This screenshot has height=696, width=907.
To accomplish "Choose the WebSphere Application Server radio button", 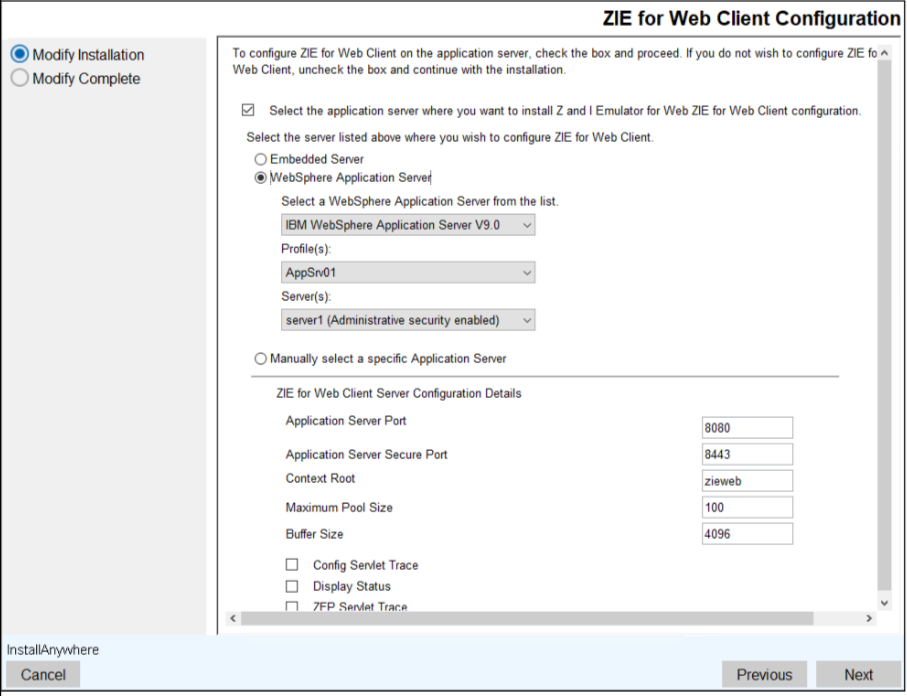I will (x=261, y=178).
